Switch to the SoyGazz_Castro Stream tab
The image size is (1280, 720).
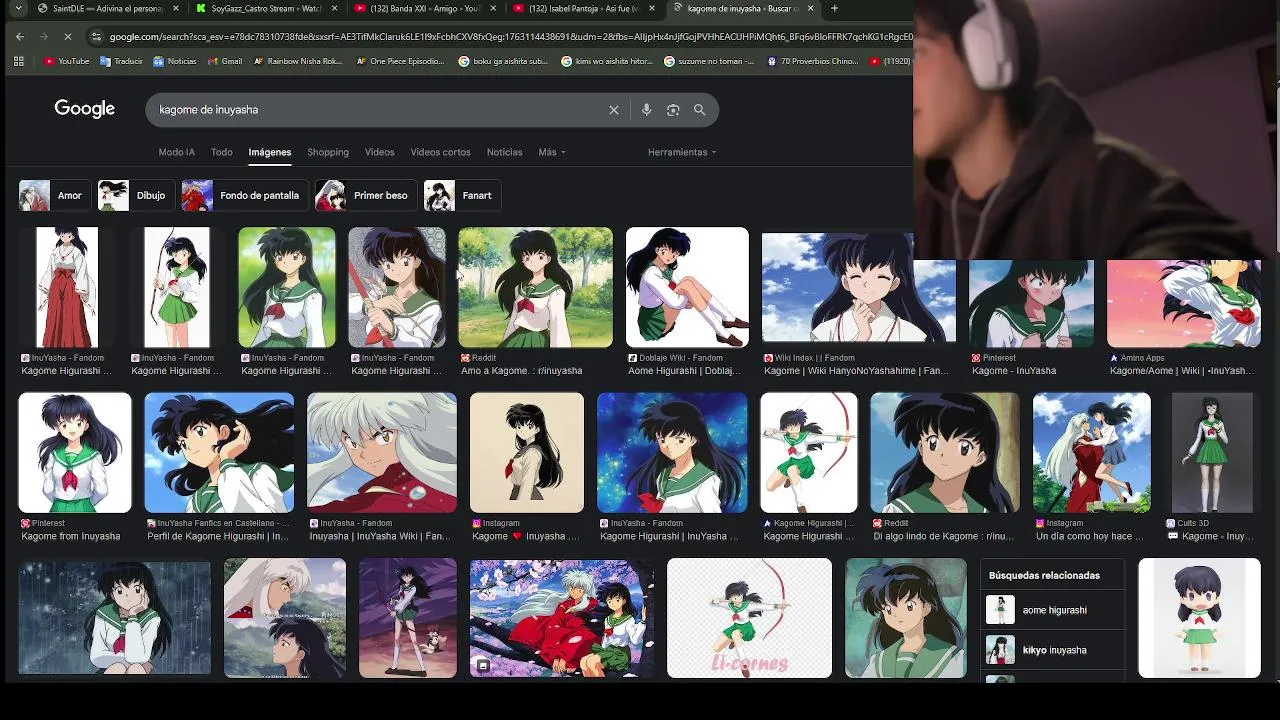266,8
